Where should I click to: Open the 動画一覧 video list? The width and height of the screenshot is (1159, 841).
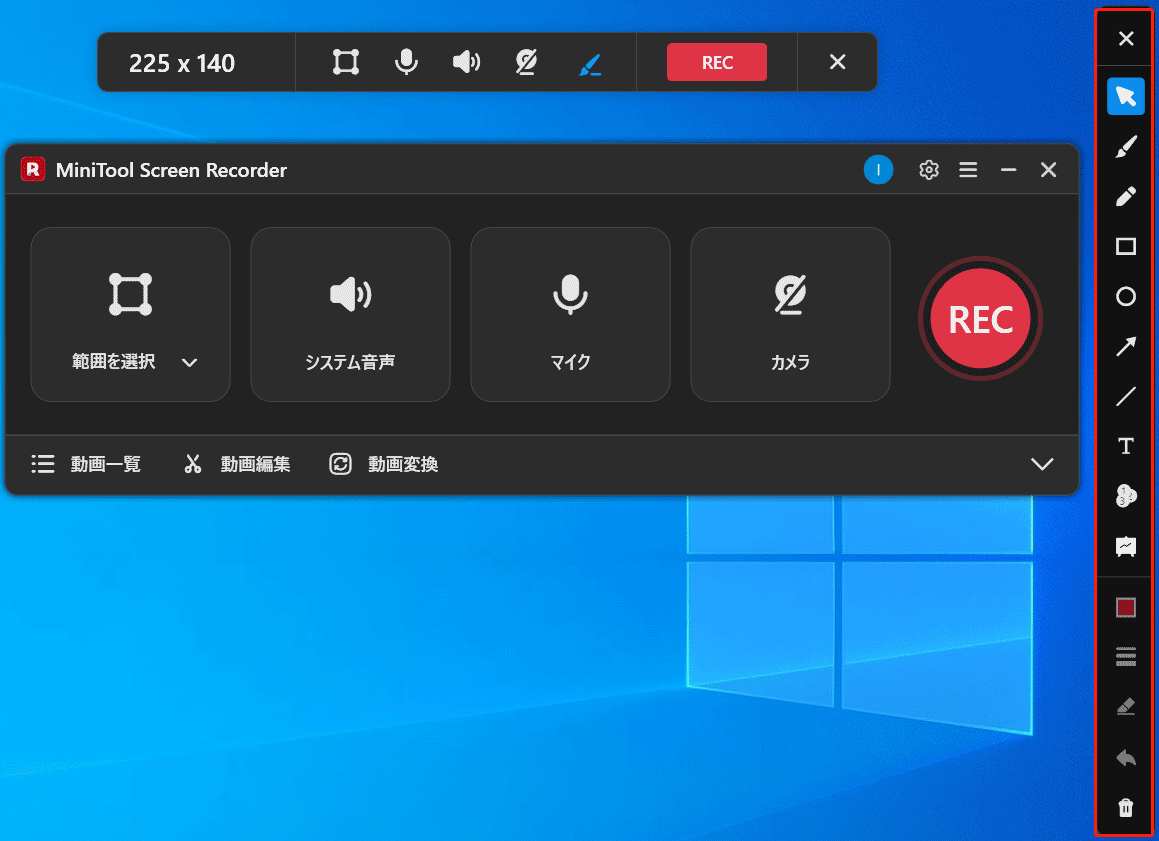[86, 464]
